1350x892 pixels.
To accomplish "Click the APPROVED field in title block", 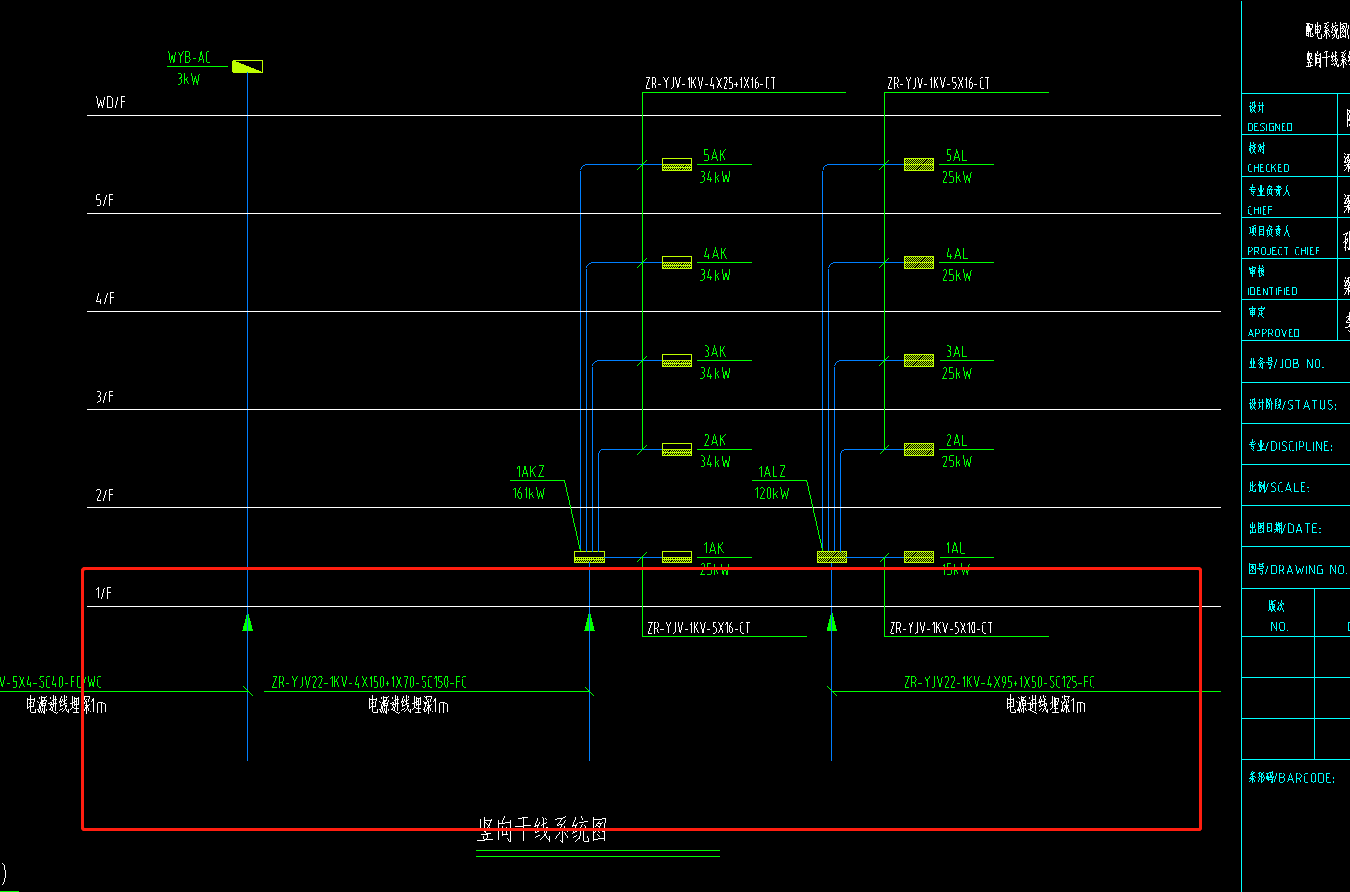I will tap(1273, 333).
